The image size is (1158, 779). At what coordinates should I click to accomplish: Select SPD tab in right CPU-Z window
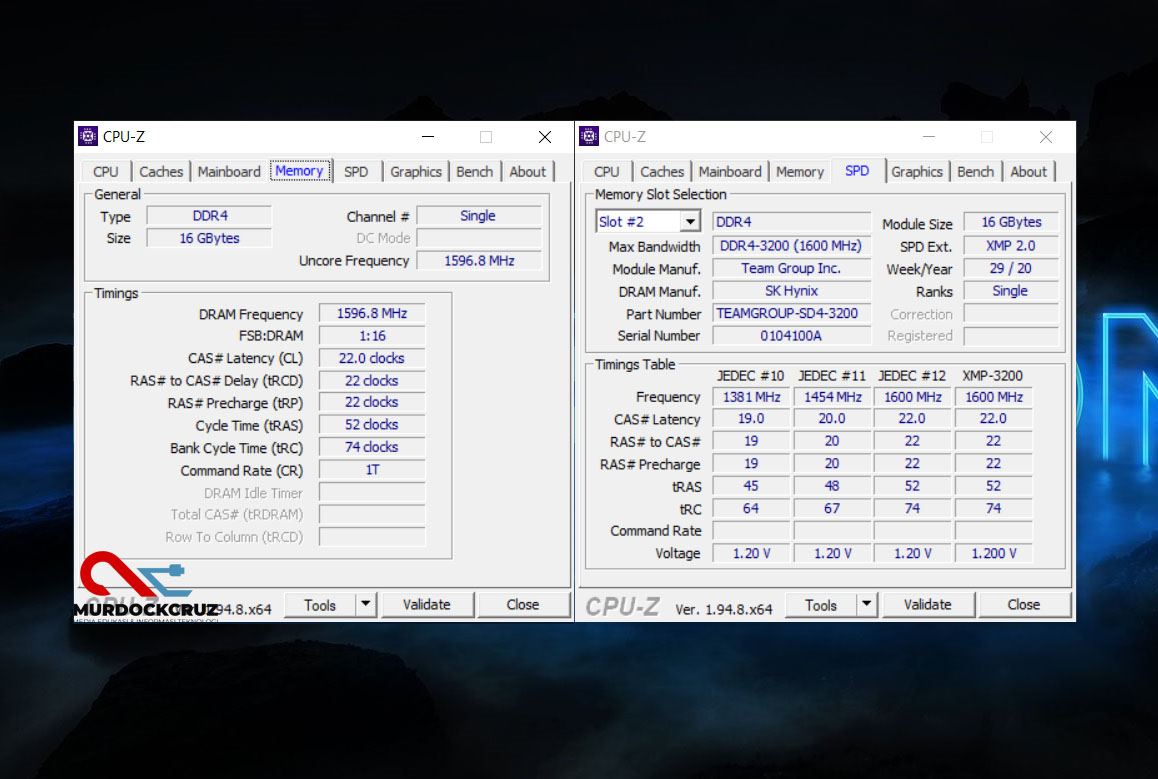[x=857, y=171]
